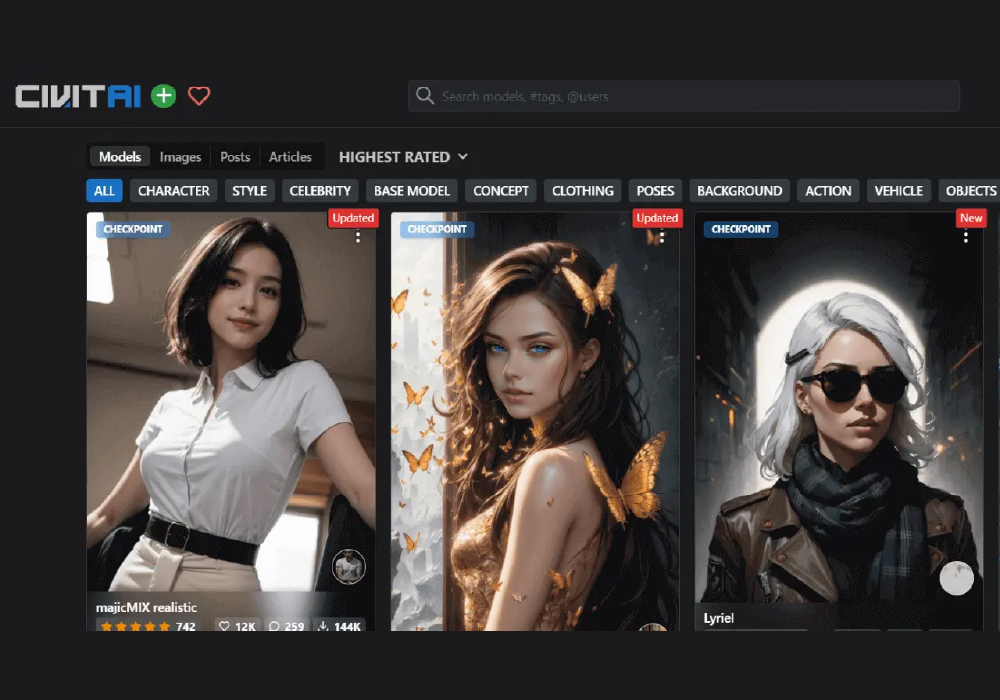Switch to the Posts tab
Image resolution: width=1000 pixels, height=700 pixels.
click(x=235, y=157)
